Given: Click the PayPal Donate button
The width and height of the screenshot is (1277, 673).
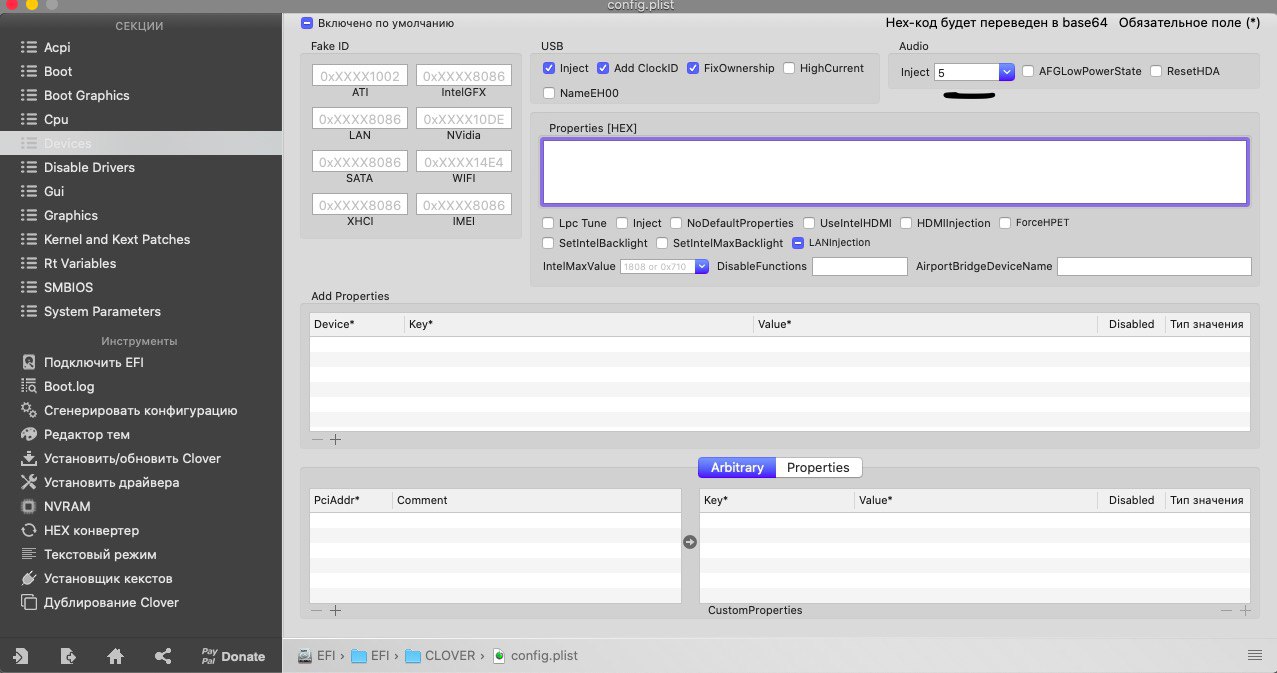Looking at the screenshot, I should tap(233, 656).
